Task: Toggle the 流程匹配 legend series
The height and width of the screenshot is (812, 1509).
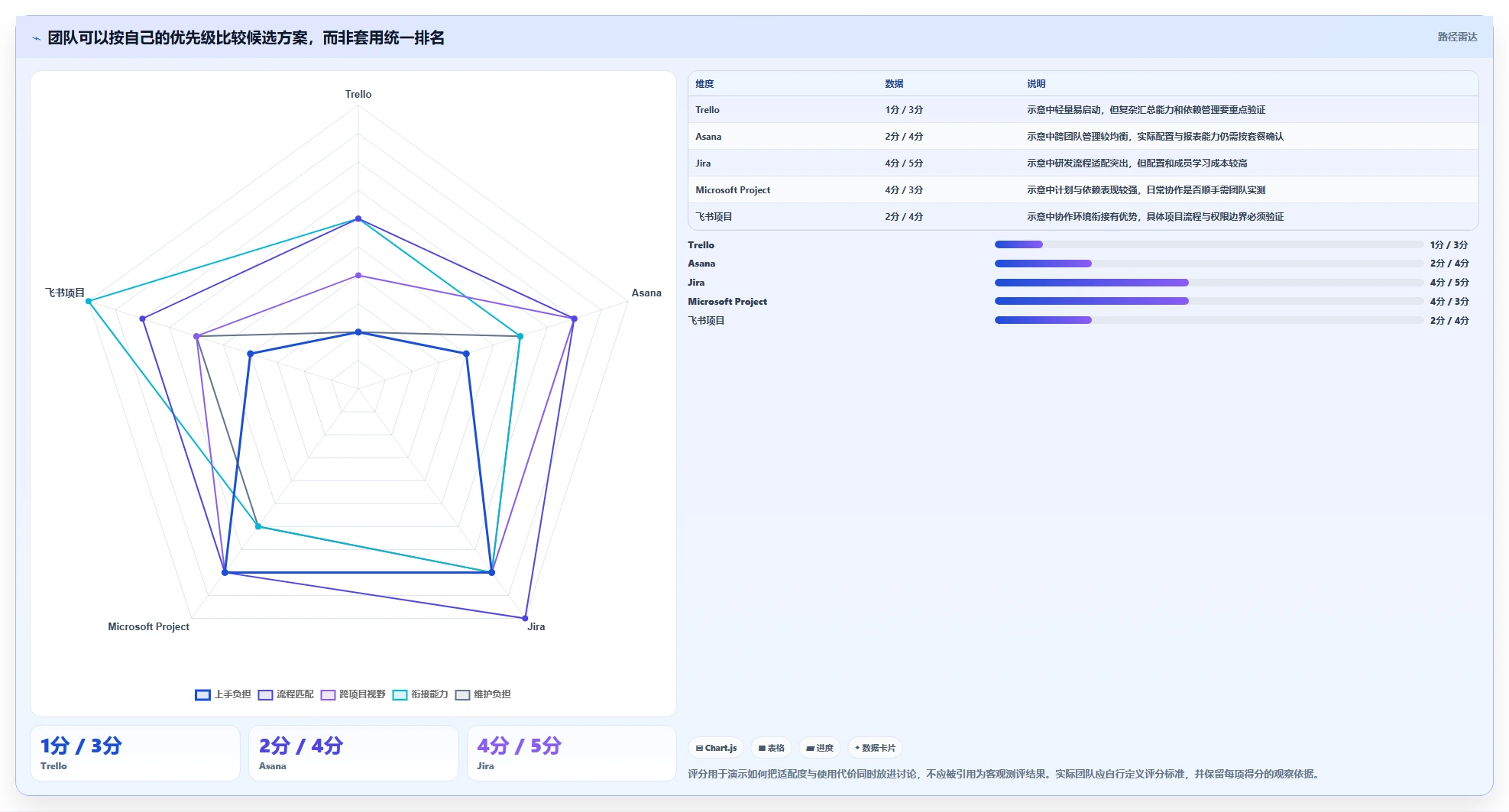Action: point(286,694)
